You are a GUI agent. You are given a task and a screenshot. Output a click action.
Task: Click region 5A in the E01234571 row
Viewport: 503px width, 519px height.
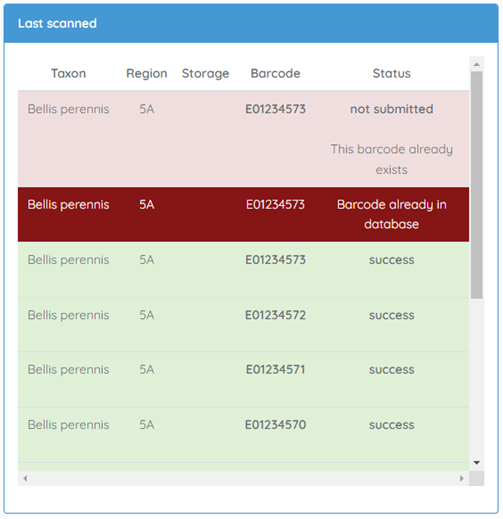pyautogui.click(x=147, y=370)
